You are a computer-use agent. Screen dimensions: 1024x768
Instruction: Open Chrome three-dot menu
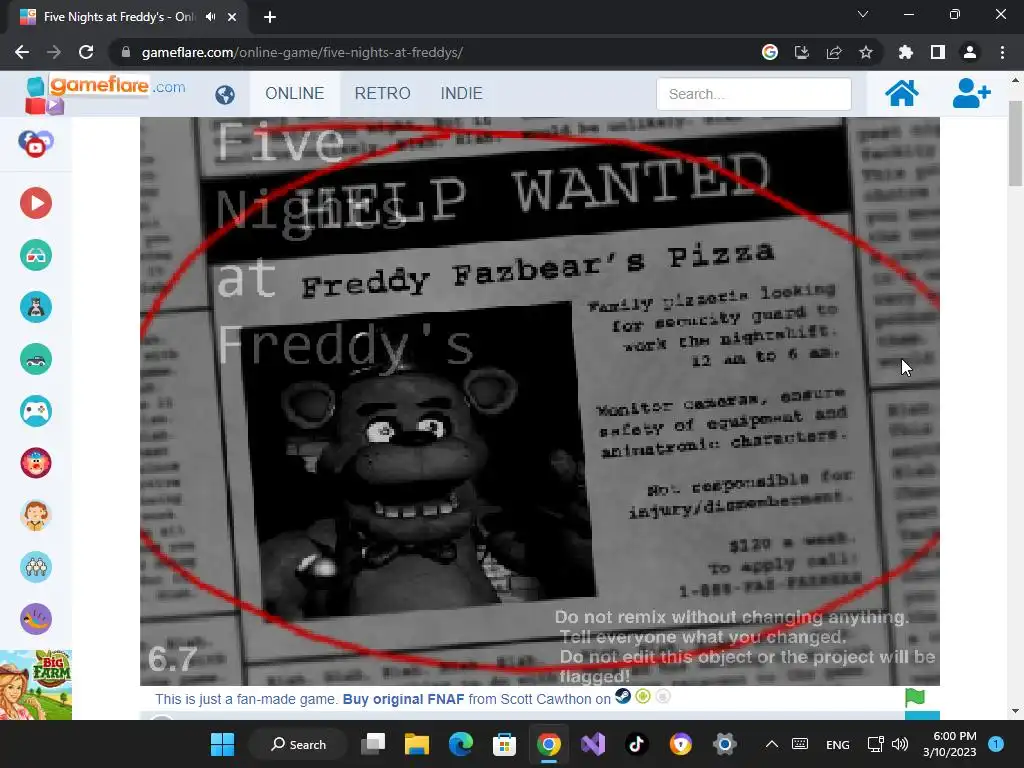[x=1002, y=52]
